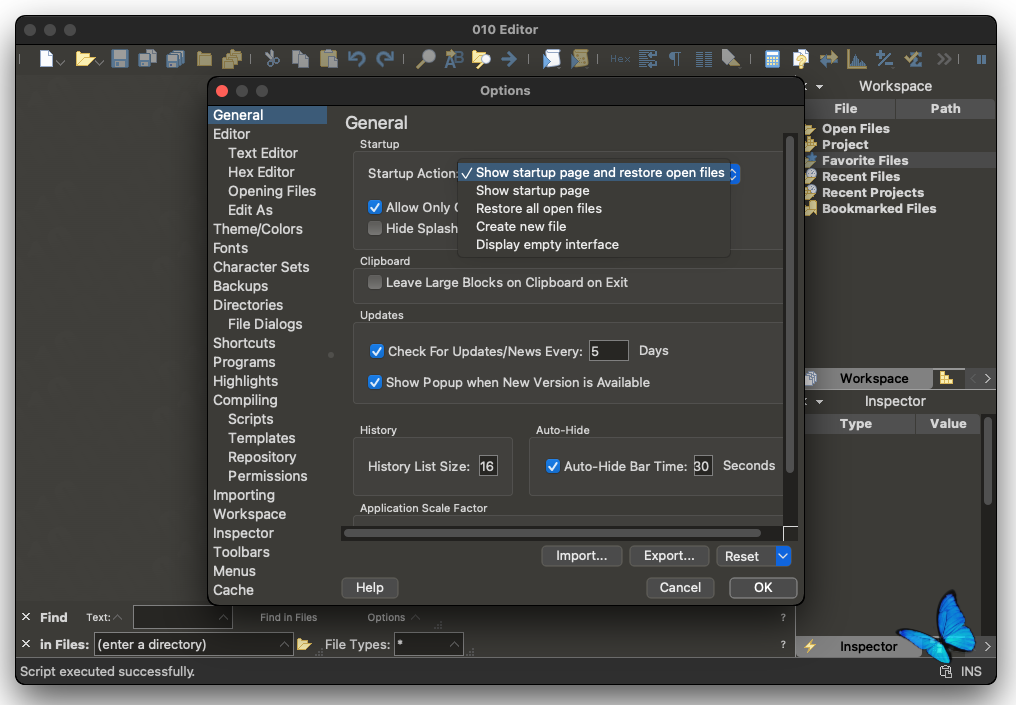Open the File Types dropdown arrow

click(x=454, y=645)
